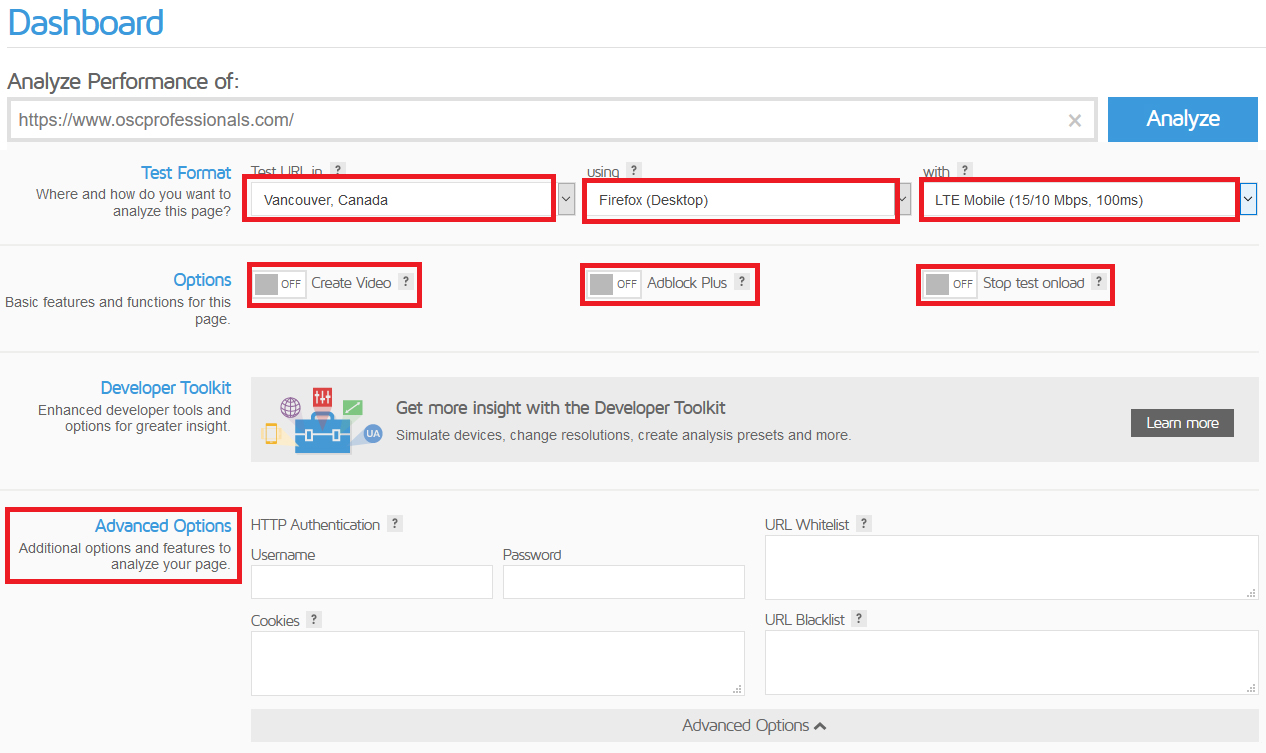Open the Developer Toolkit heading link

165,388
